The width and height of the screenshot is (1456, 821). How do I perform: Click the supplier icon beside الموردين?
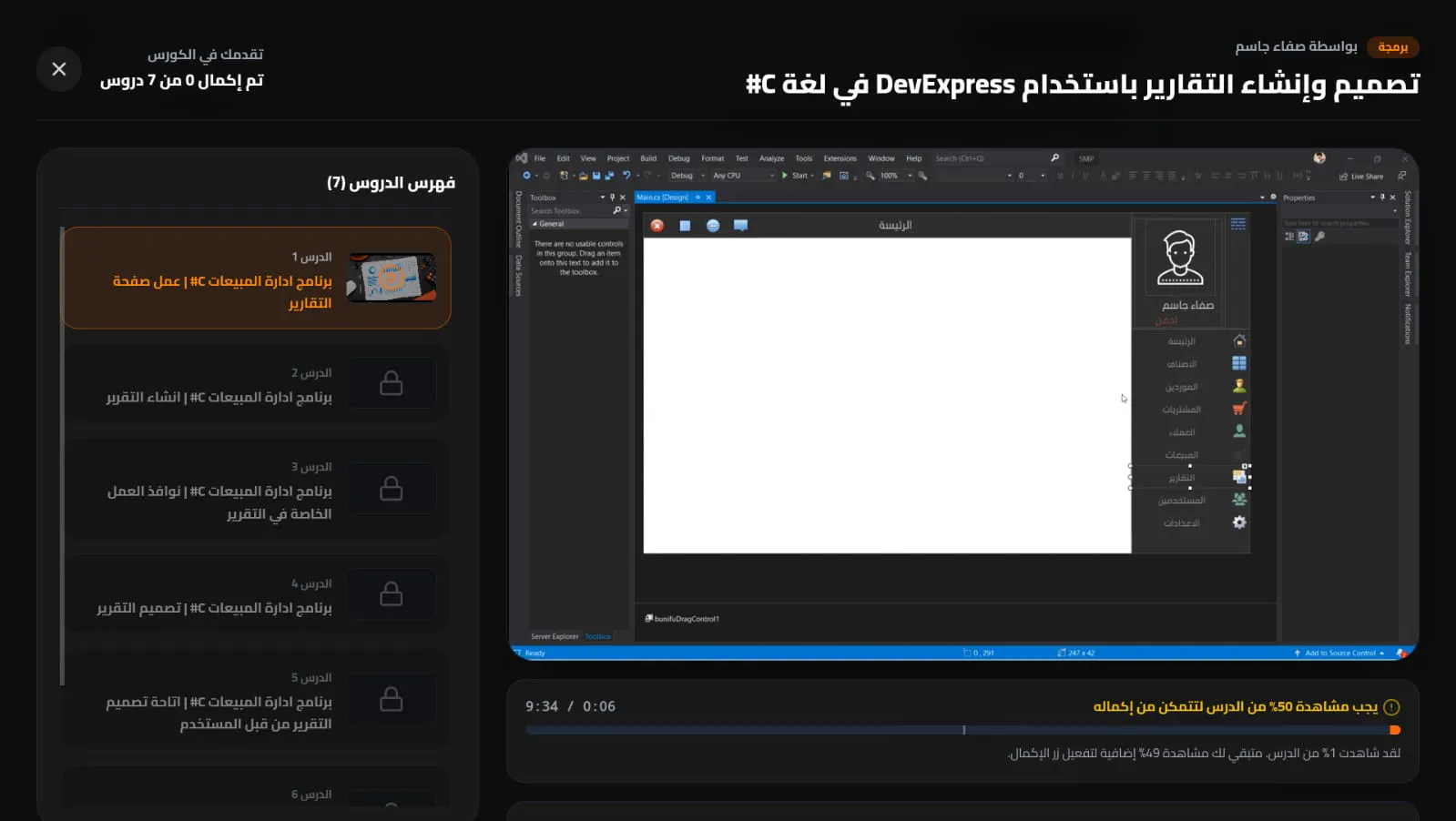(x=1239, y=386)
